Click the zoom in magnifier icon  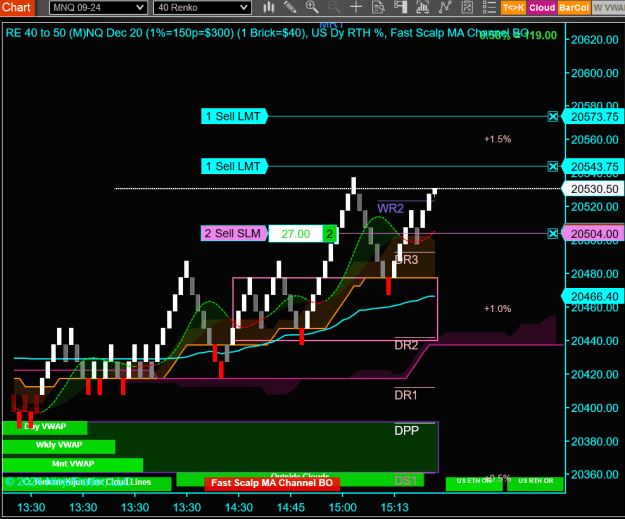click(x=312, y=7)
